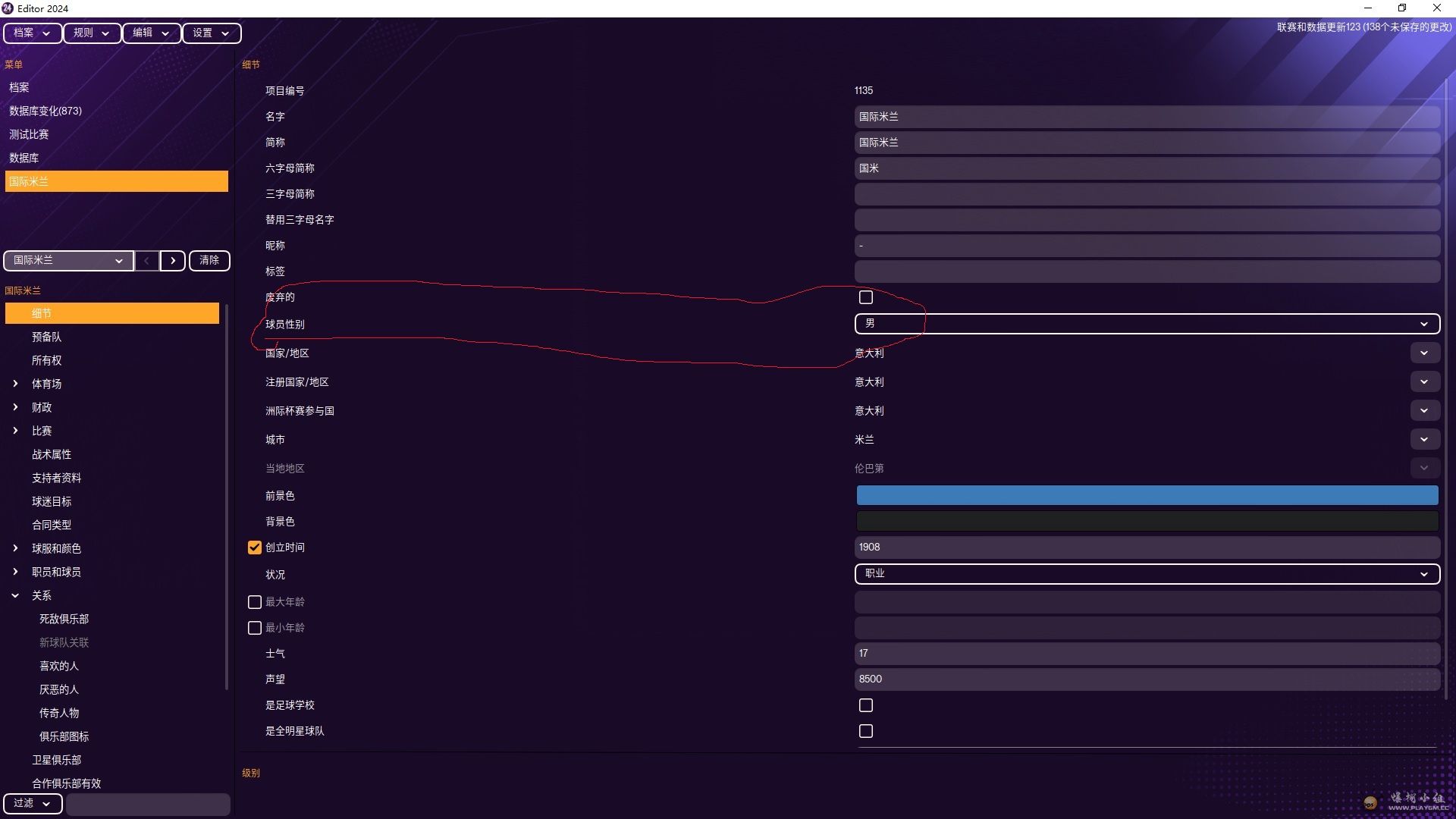Open the 城市 dropdown arrow
This screenshot has width=1456, height=819.
[1424, 440]
